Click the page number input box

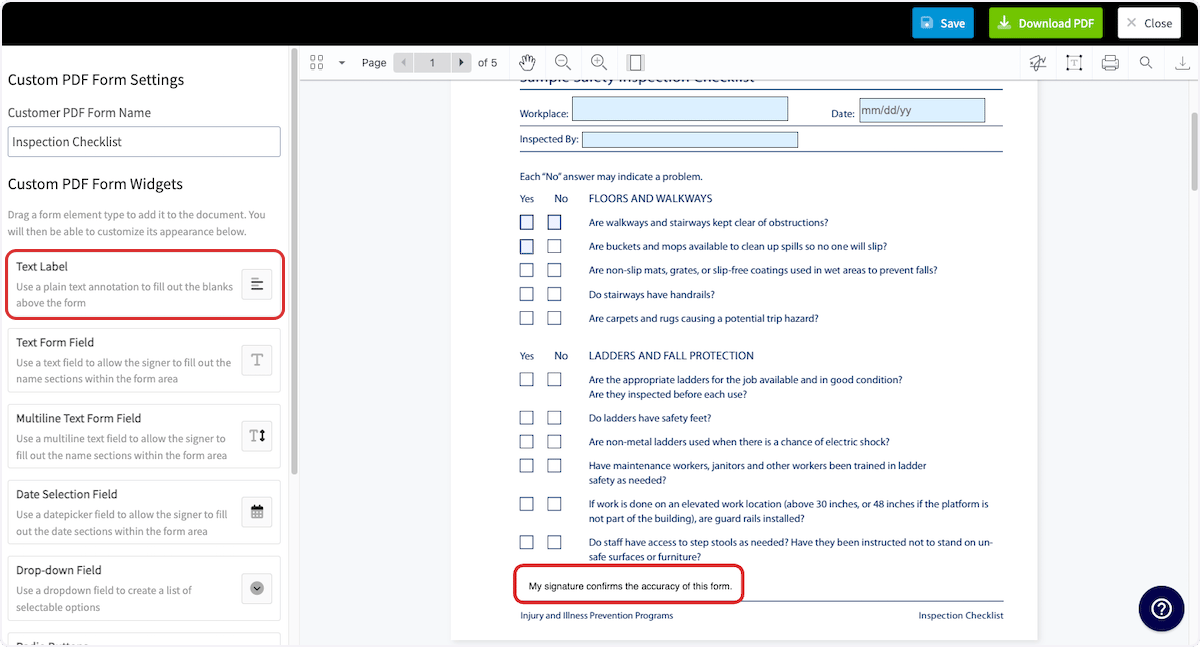(x=432, y=62)
